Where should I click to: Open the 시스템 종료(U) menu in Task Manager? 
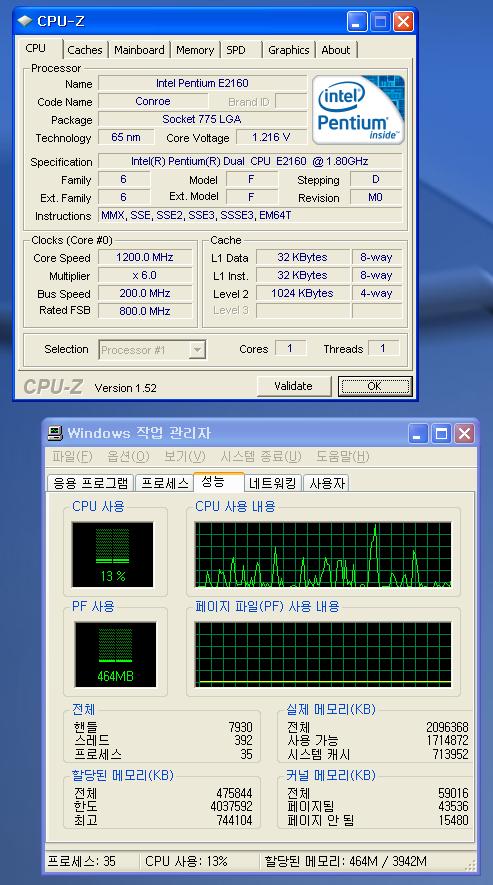point(260,456)
